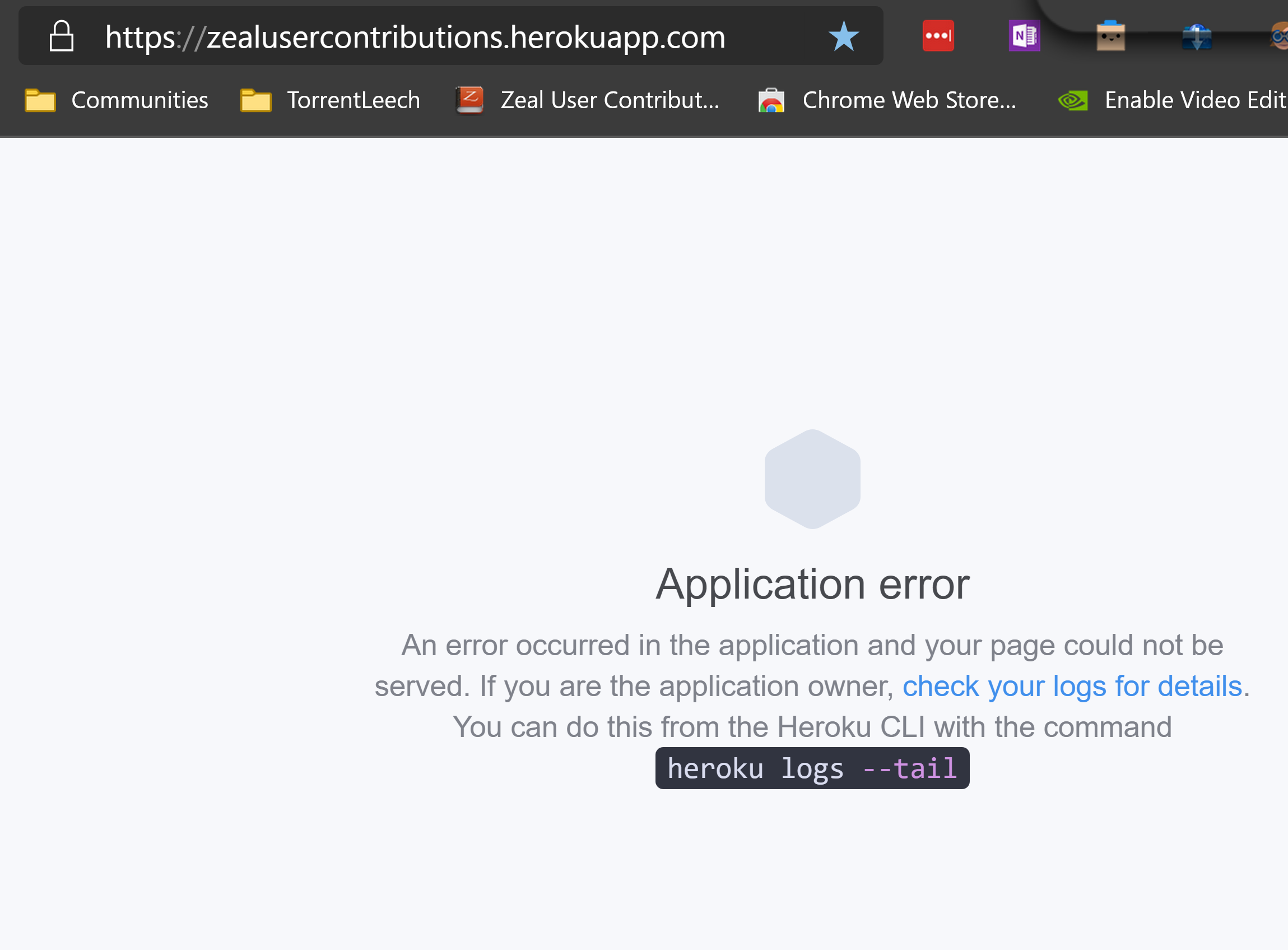Screen dimensions: 1288x950
Task: Click the glasses avatar extension icon
Action: (x=1280, y=36)
